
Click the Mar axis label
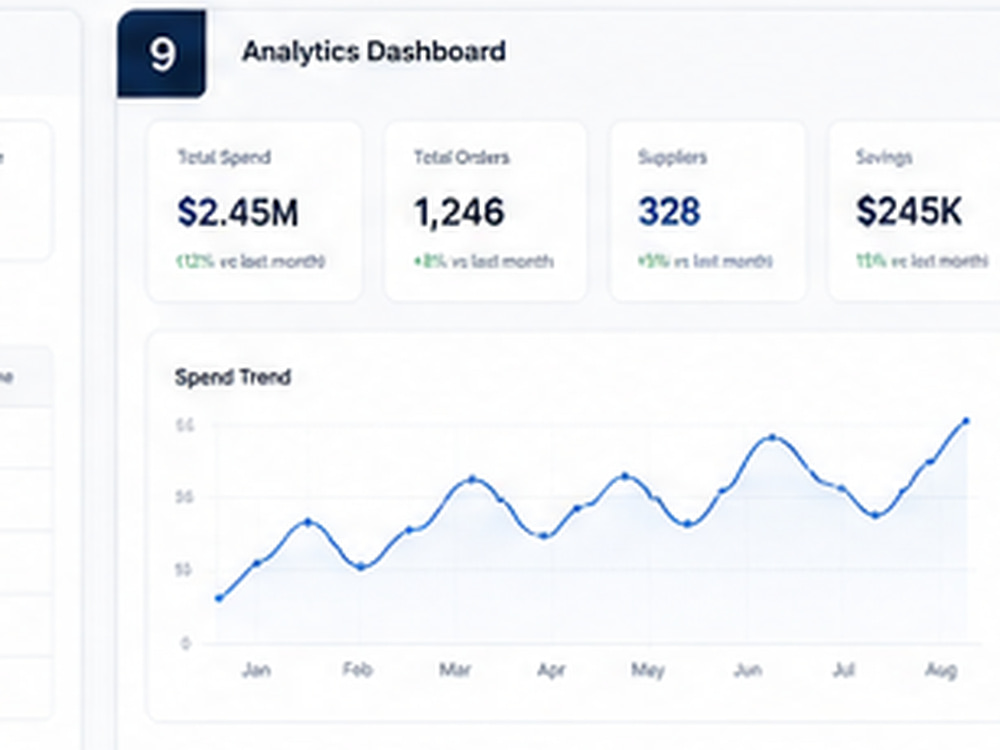[455, 669]
